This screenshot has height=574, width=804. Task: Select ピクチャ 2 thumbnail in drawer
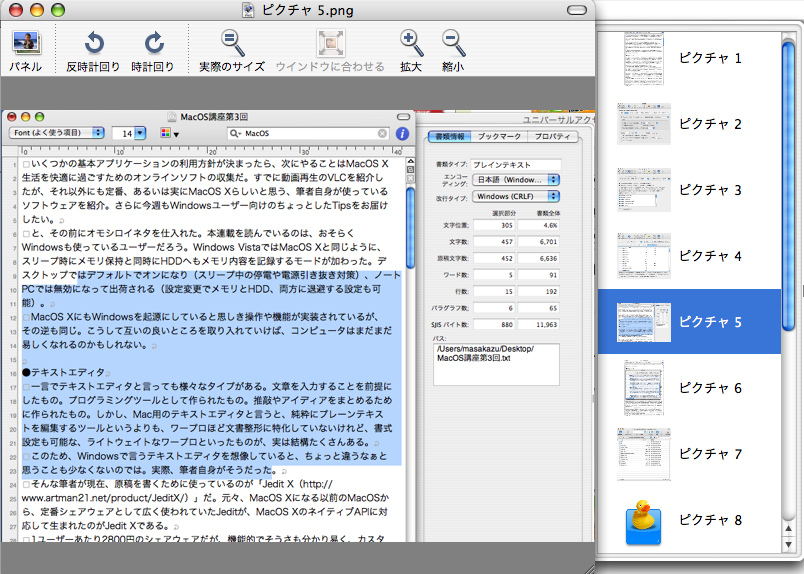click(x=644, y=124)
